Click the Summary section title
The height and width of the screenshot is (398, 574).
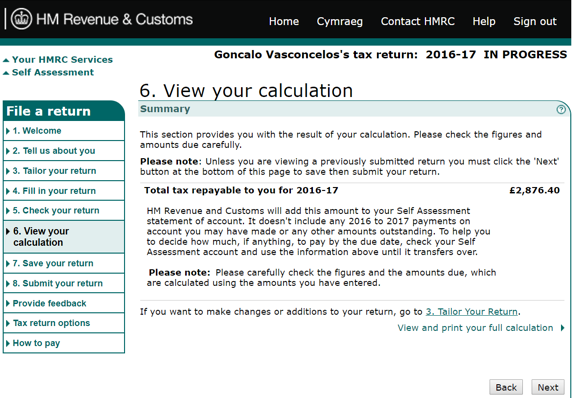tap(165, 109)
